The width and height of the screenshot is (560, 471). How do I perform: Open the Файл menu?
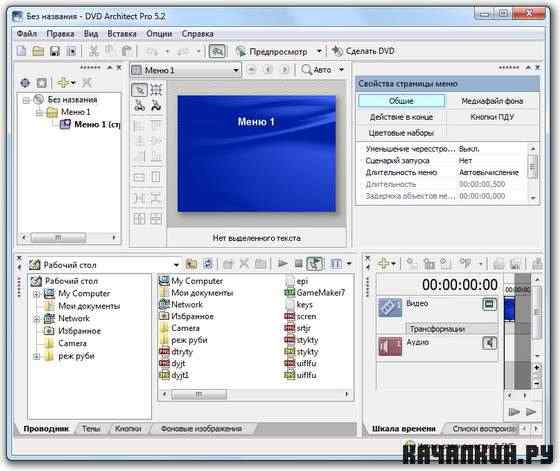click(27, 34)
